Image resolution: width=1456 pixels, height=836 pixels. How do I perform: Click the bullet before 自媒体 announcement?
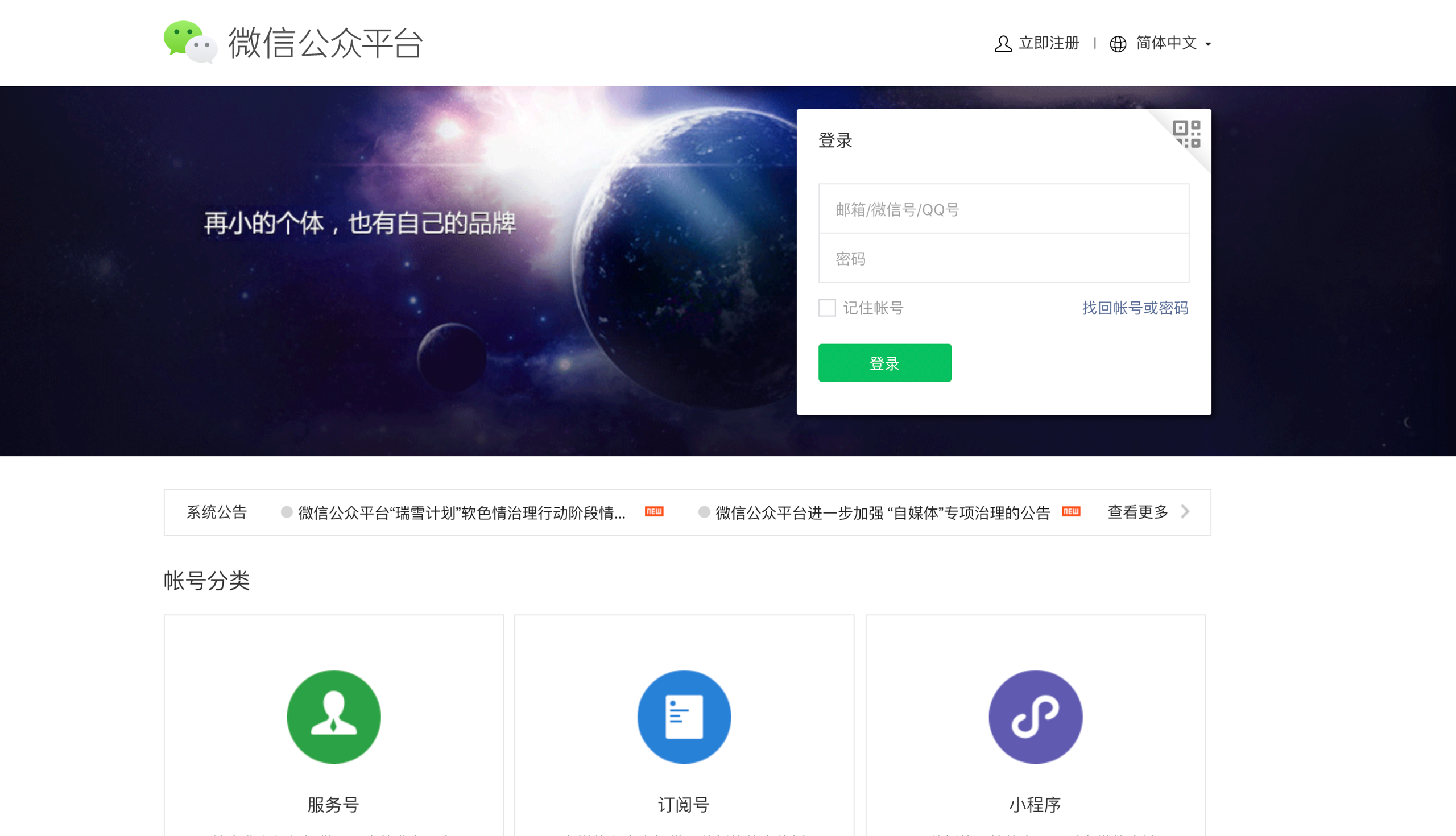tap(704, 512)
